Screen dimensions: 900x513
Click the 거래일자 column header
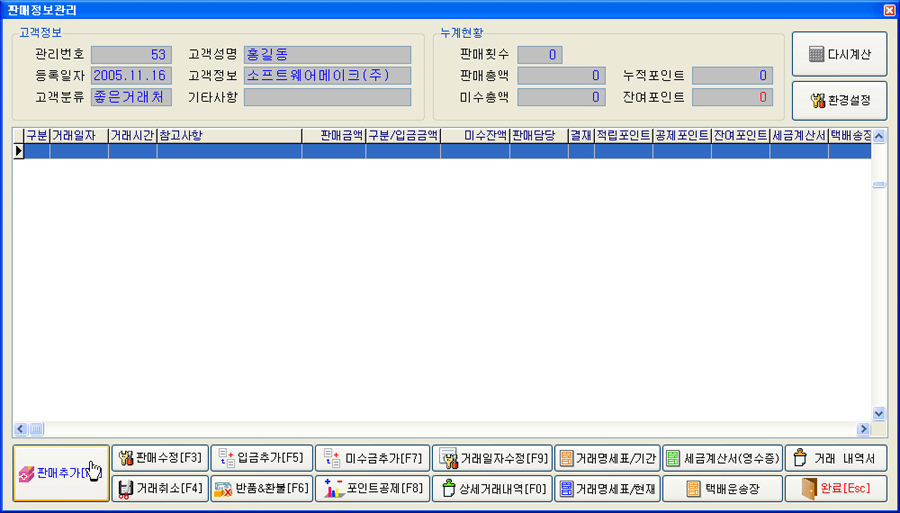[79, 135]
